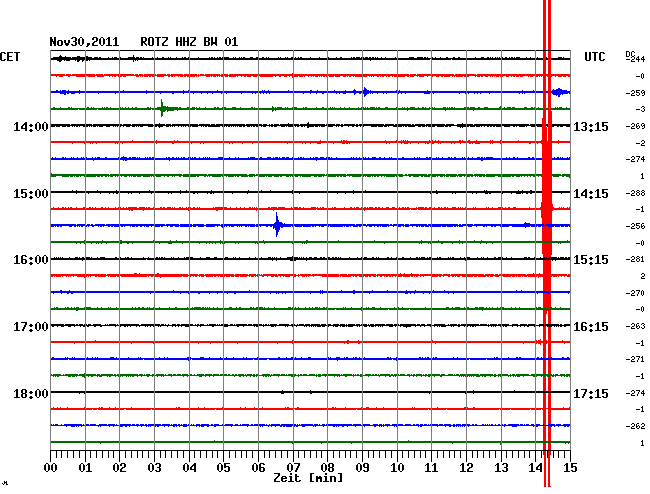The image size is (650, 494).
Task: Click the DC offset value -271
Action: (635, 359)
